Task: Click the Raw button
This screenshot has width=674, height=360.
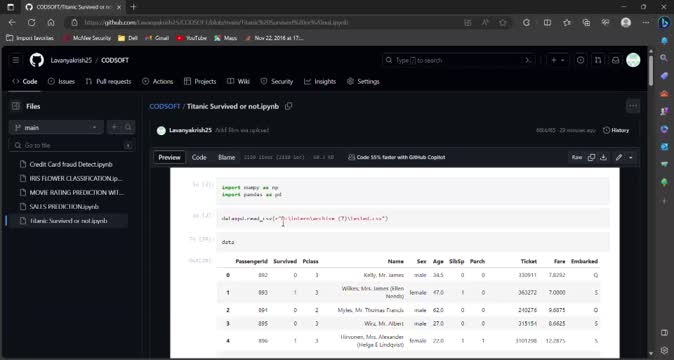Action: (x=576, y=157)
